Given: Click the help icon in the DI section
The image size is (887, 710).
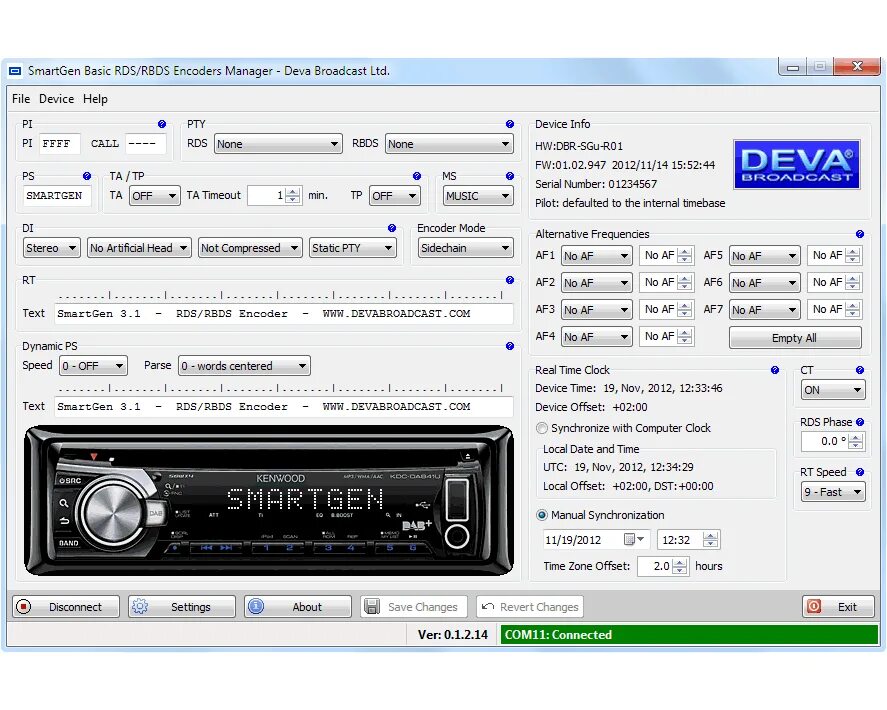Looking at the screenshot, I should [391, 228].
